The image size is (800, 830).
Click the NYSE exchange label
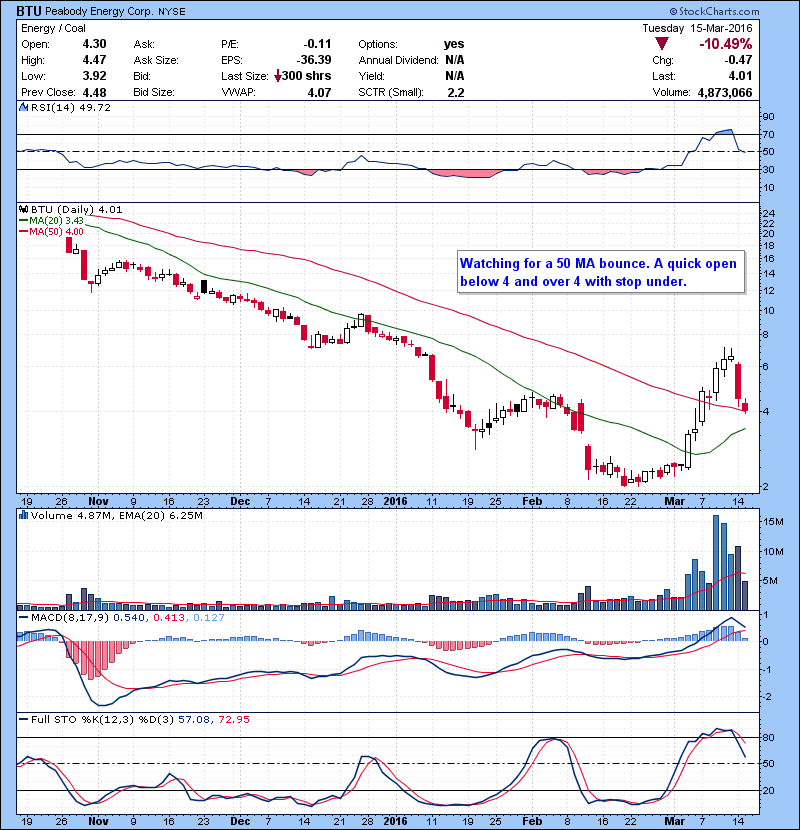click(x=171, y=12)
